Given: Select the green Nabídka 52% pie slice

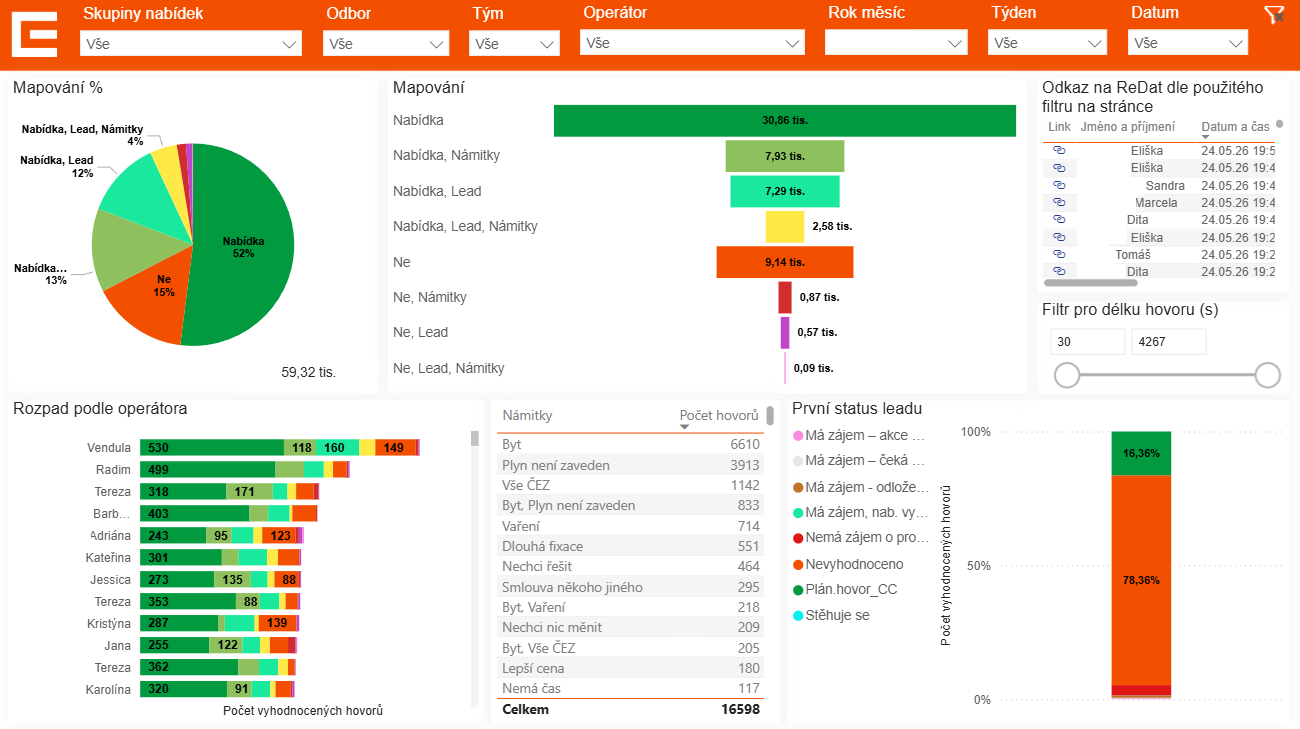Looking at the screenshot, I should [245, 245].
